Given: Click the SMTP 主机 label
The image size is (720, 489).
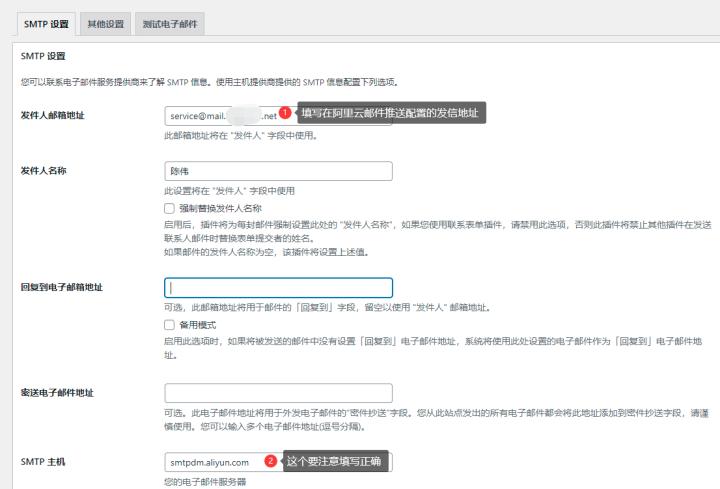Looking at the screenshot, I should click(43, 461).
